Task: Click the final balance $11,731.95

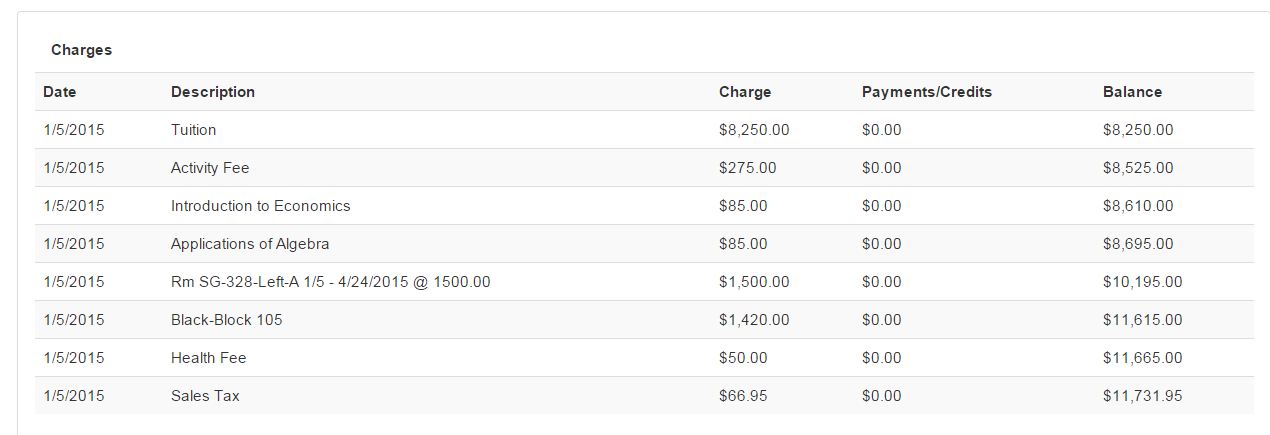Action: (1143, 396)
